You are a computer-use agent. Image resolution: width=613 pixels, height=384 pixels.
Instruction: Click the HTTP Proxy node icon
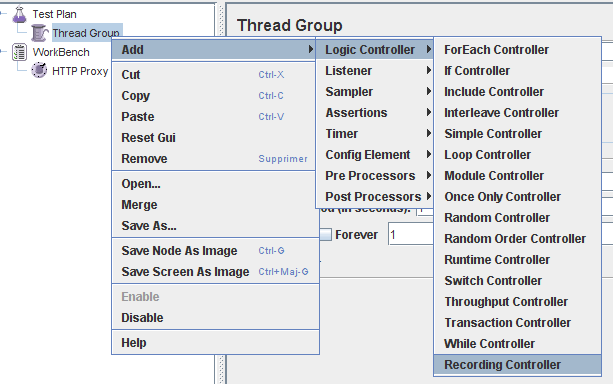[39, 70]
